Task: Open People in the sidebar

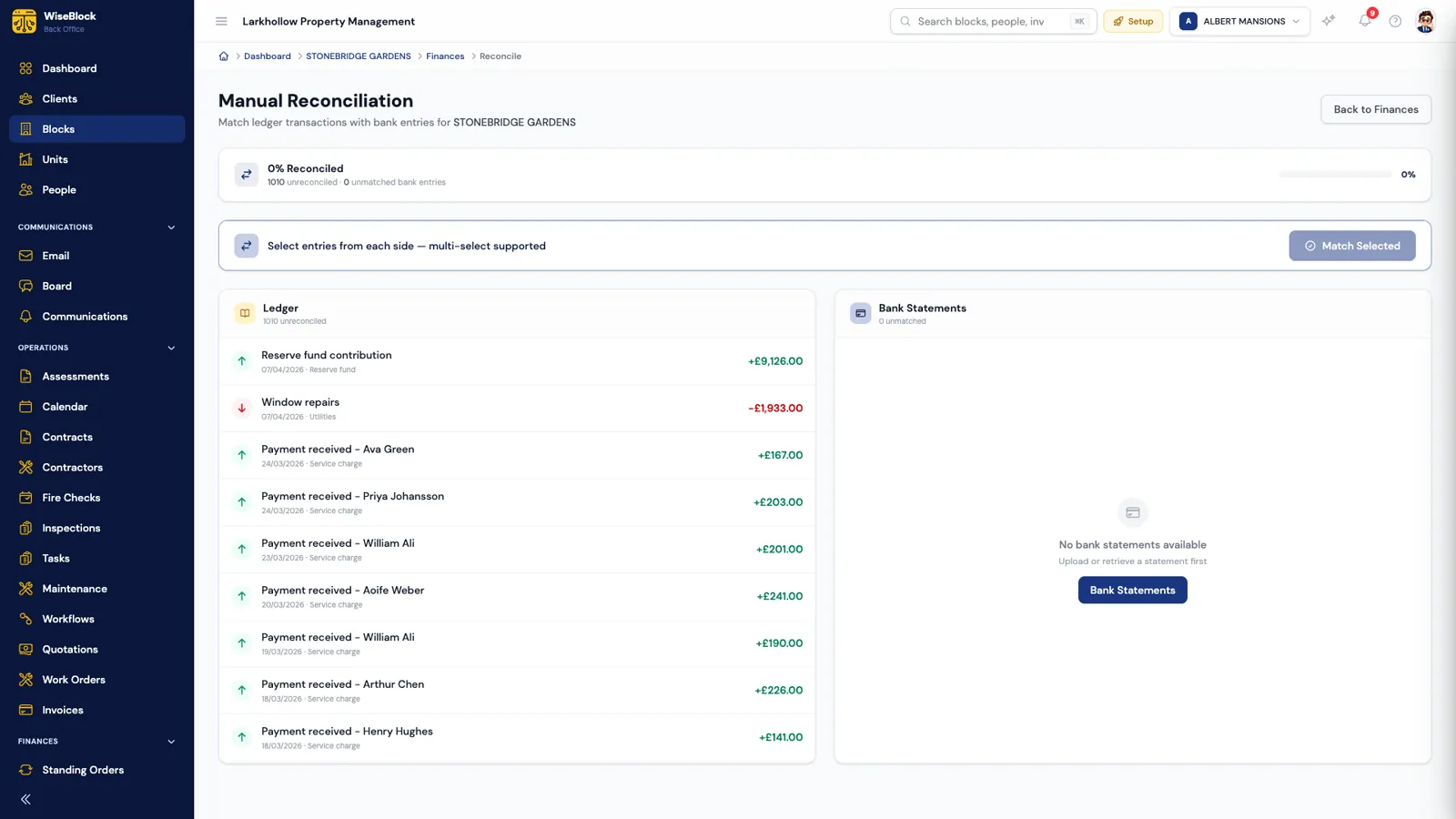Action: coord(96,190)
